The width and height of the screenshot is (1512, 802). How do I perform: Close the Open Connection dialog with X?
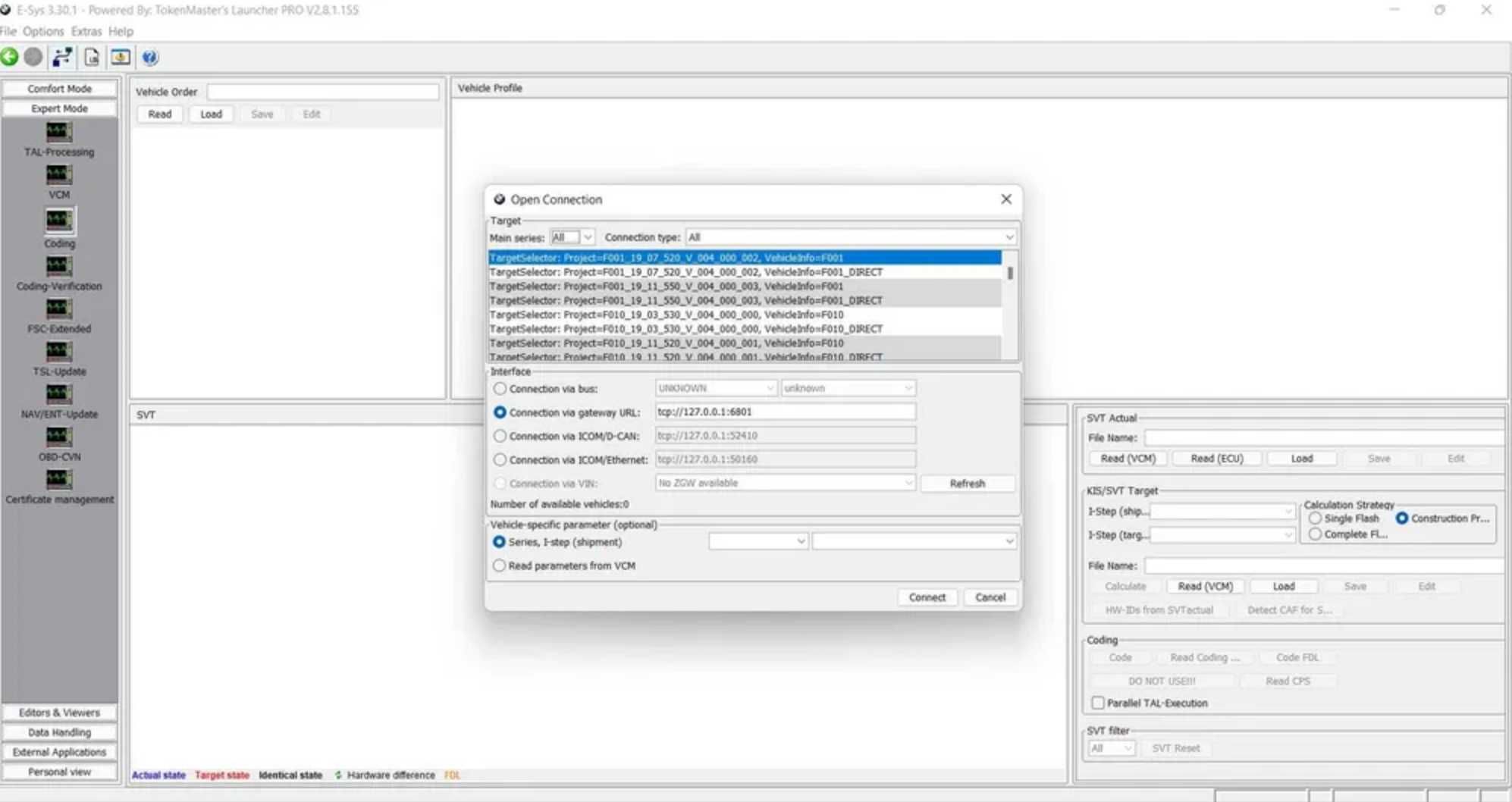pos(1006,199)
